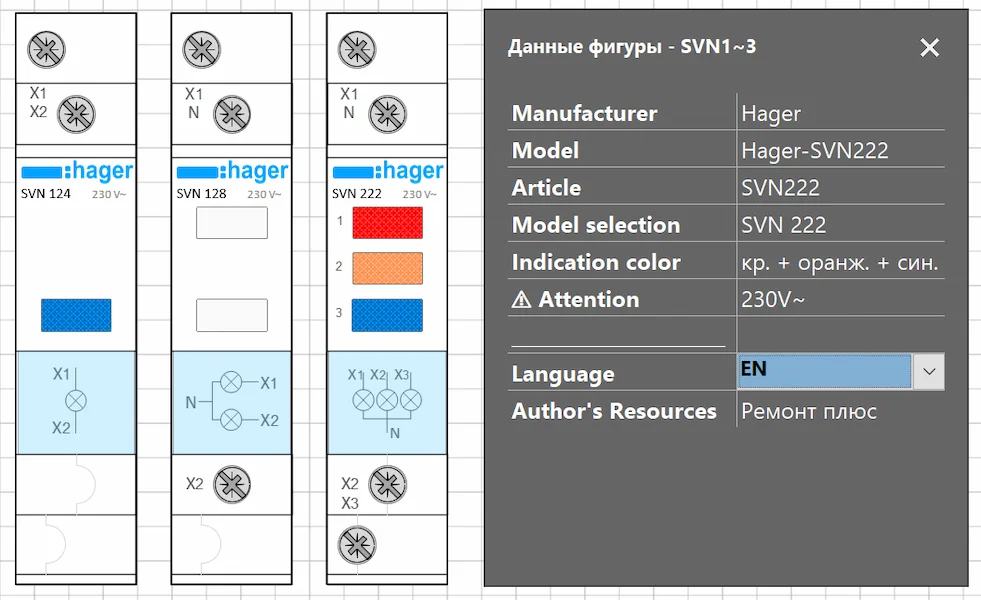Viewport: 981px width, 600px height.
Task: Click the upper X1 lamp symbol on SVN 128
Action: click(x=231, y=382)
